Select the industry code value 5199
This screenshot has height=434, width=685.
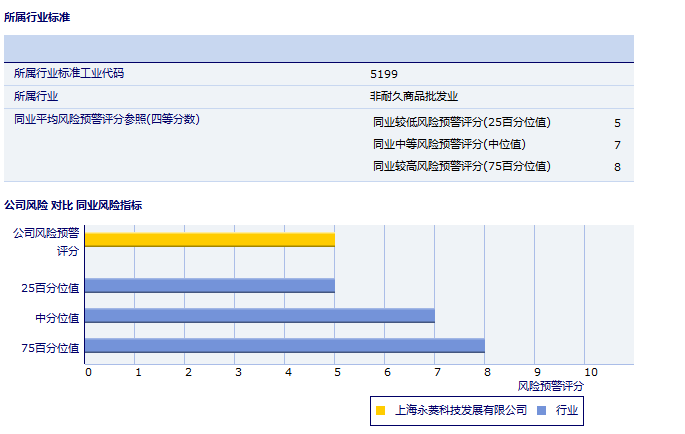[384, 74]
